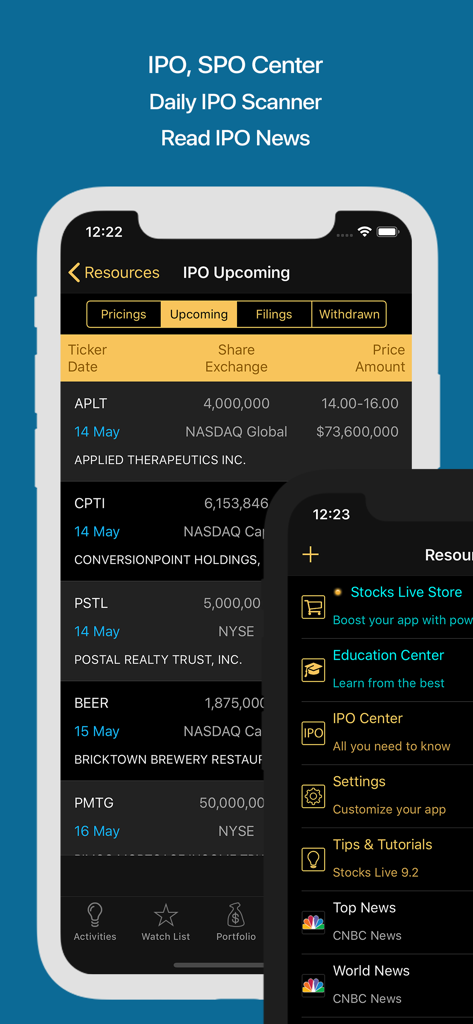The image size is (473, 1024).
Task: Tap the Resources back chevron
Action: point(74,273)
